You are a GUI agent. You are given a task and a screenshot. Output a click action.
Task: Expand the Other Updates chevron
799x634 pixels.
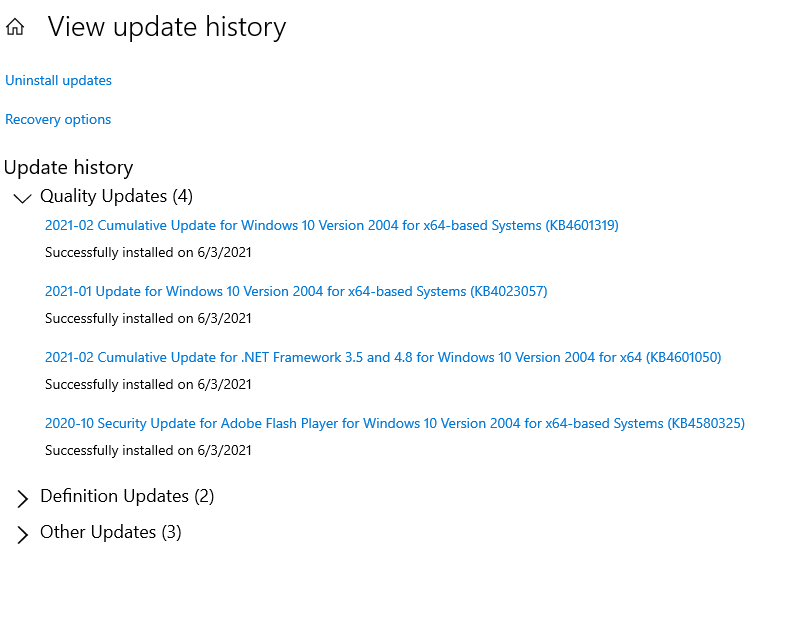[x=22, y=534]
